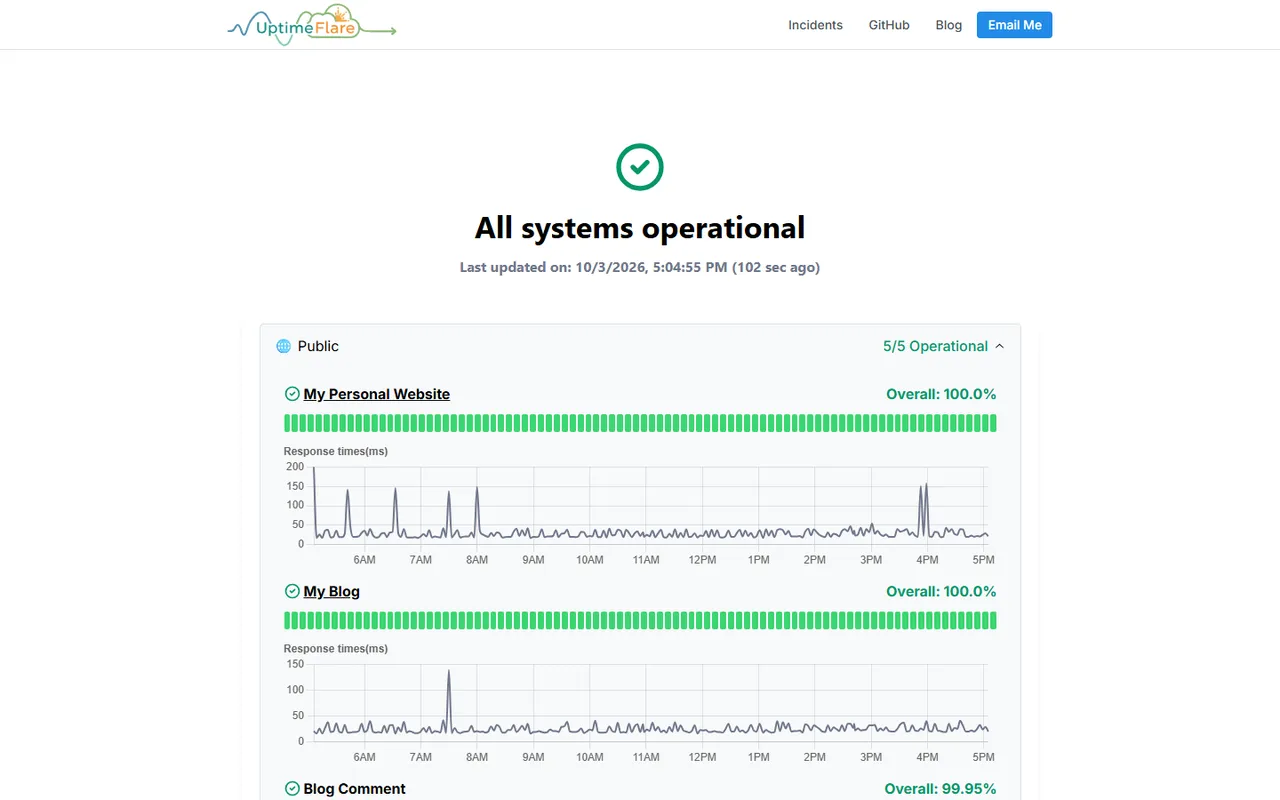Open the Incidents page
The width and height of the screenshot is (1280, 800).
(x=815, y=25)
